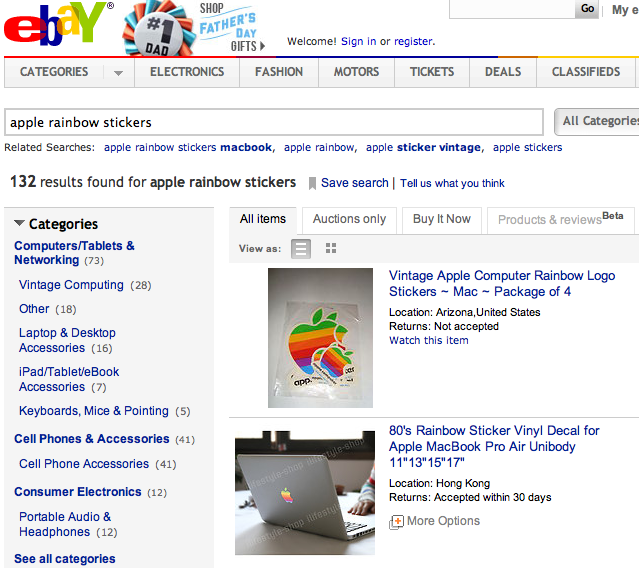Image resolution: width=639 pixels, height=568 pixels.
Task: Click the Go search button
Action: (x=587, y=9)
